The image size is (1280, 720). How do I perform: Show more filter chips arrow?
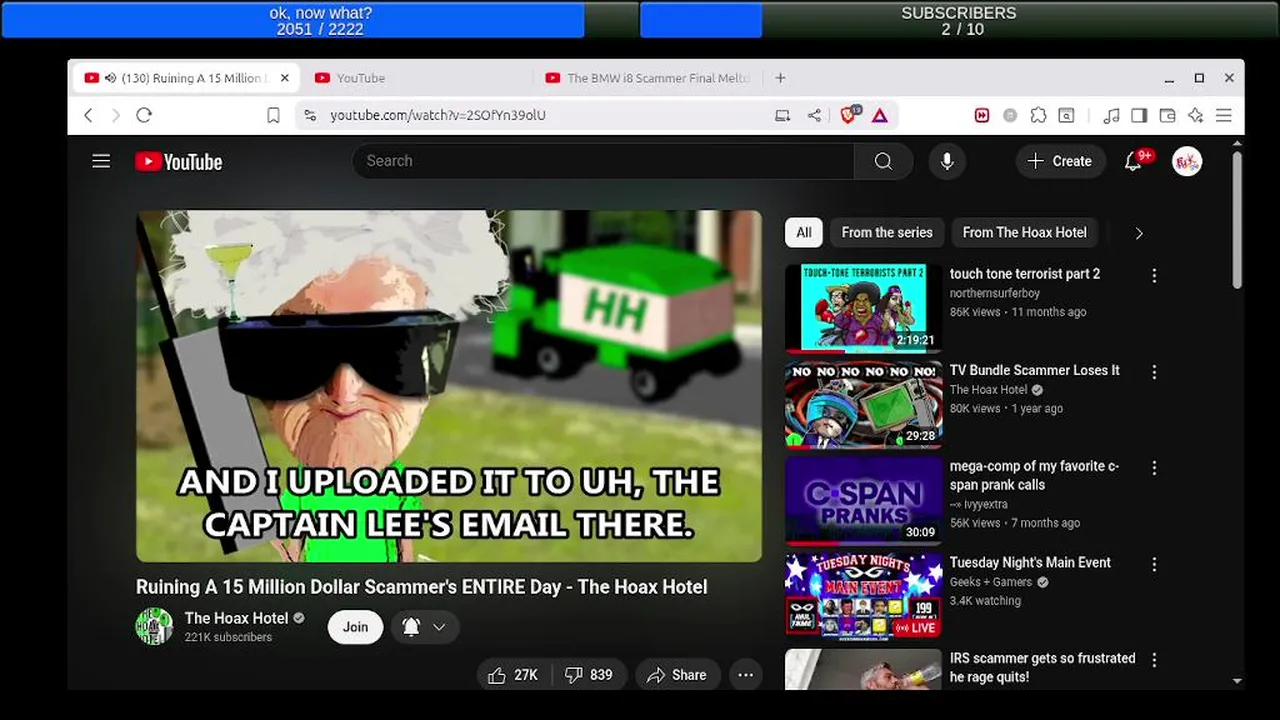pyautogui.click(x=1138, y=233)
